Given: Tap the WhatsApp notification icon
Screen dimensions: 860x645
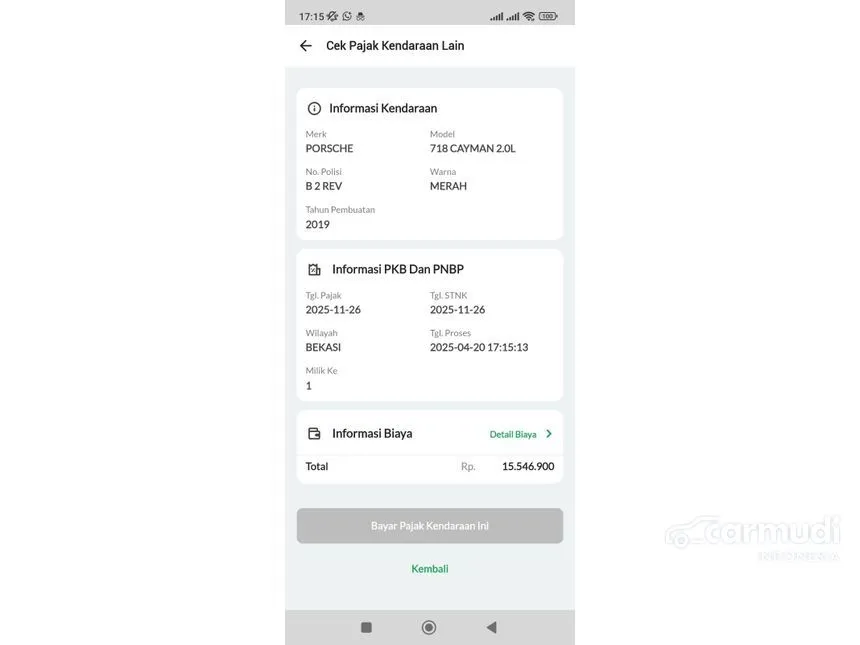Looking at the screenshot, I should click(x=347, y=16).
